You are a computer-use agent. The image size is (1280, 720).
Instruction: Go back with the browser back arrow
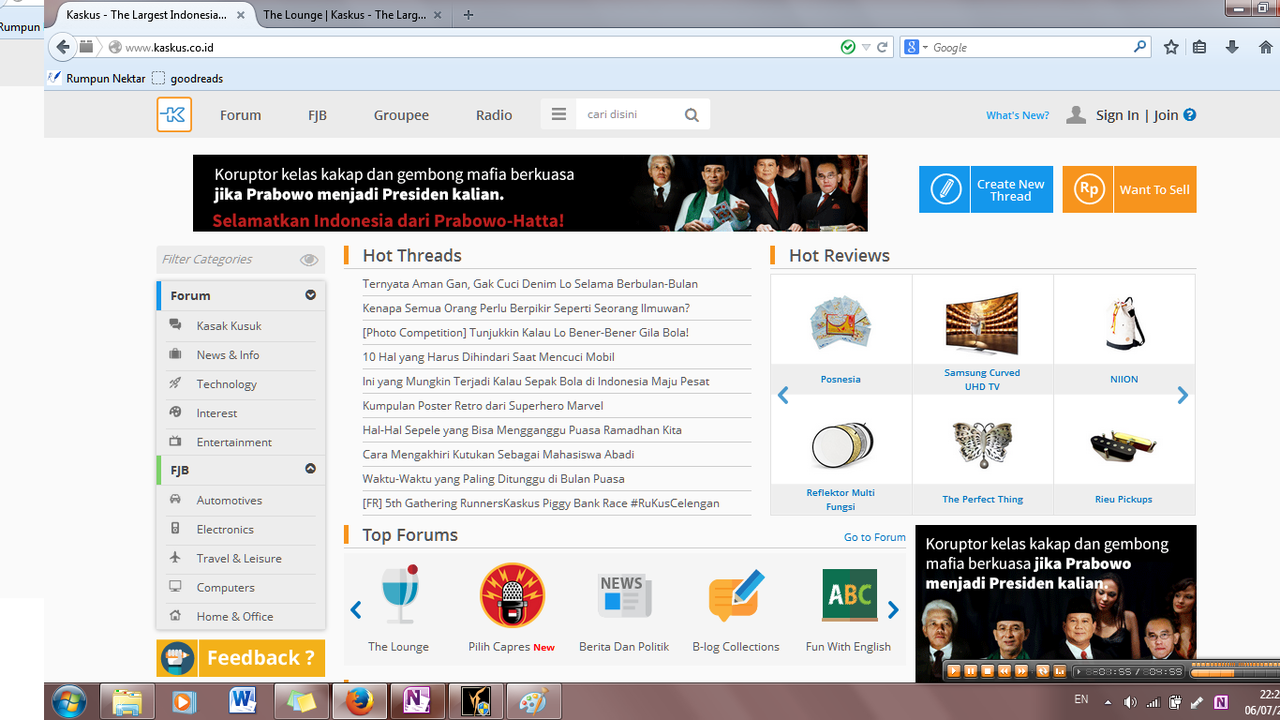click(x=63, y=47)
